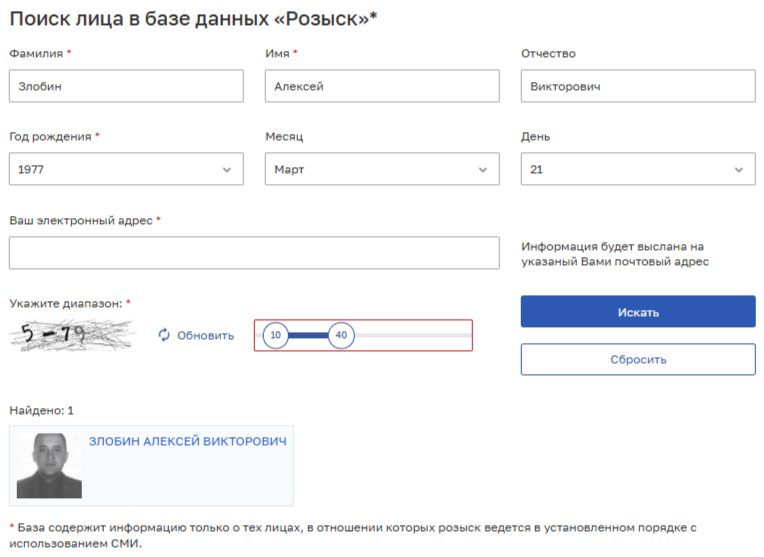Select the Отчество patronymic input field
This screenshot has width=764, height=557.
pyautogui.click(x=638, y=86)
